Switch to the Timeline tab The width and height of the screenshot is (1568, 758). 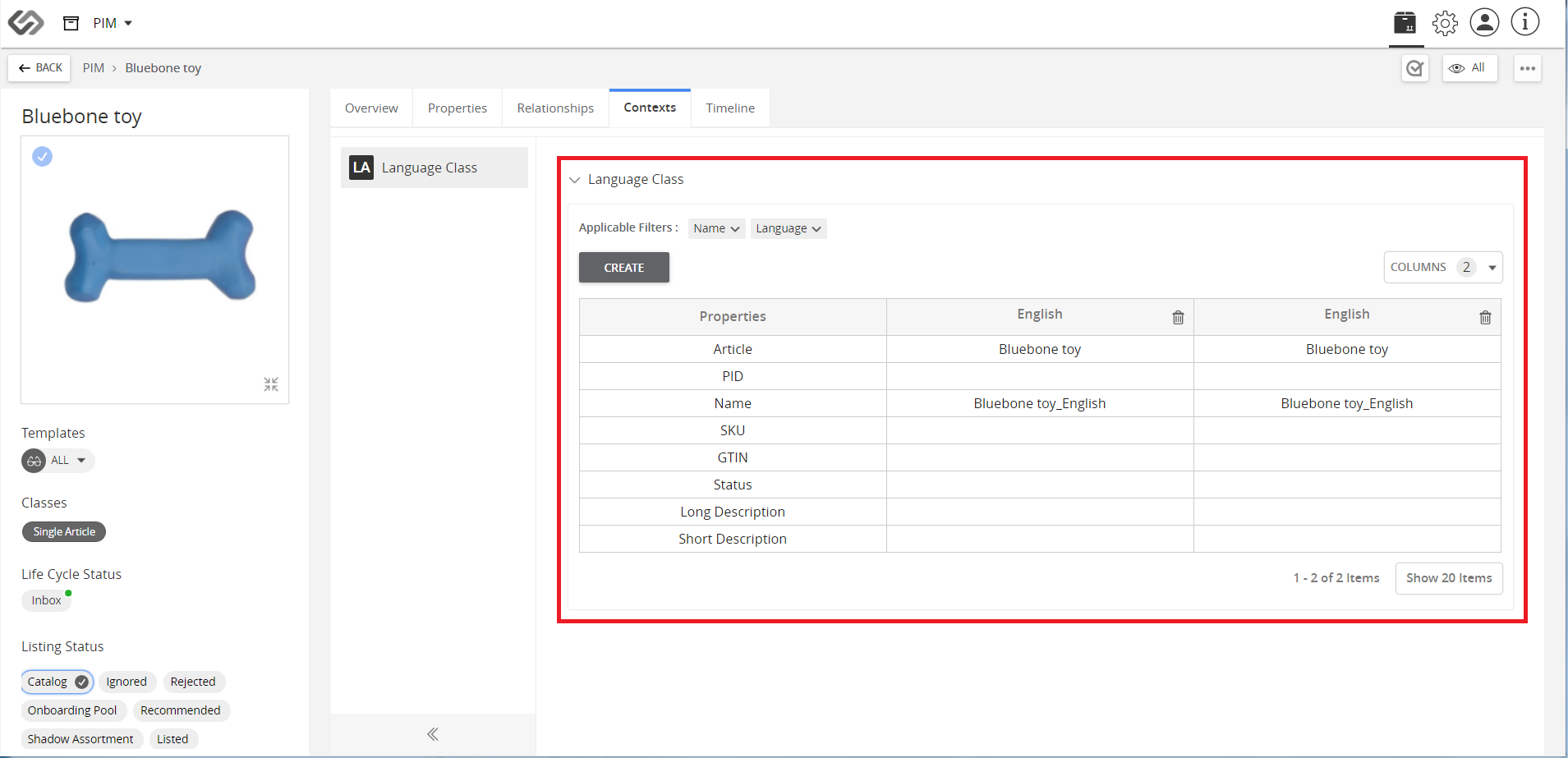(730, 108)
